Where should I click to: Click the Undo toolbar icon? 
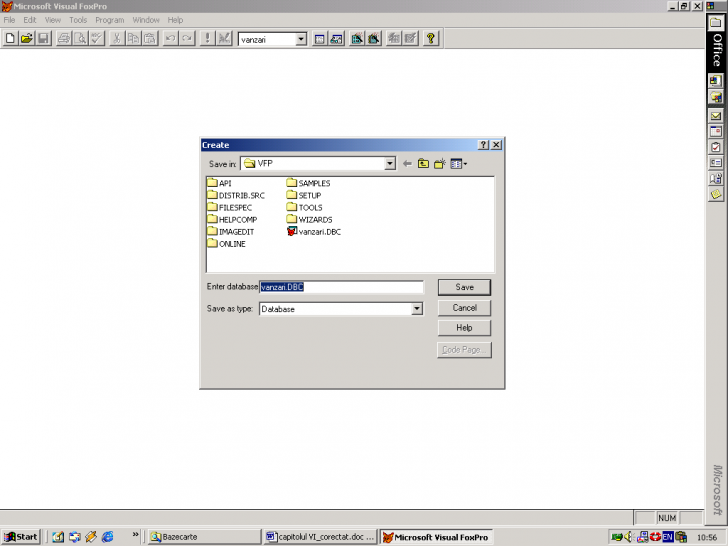pos(170,39)
